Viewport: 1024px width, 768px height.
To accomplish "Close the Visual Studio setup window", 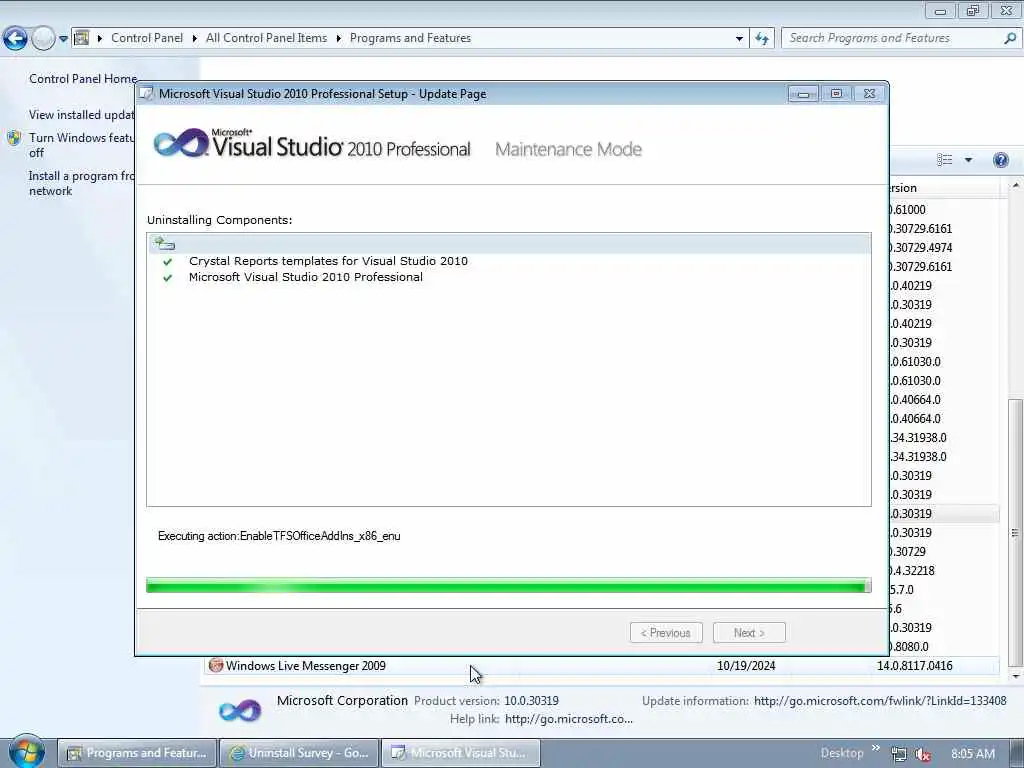I will (x=869, y=94).
